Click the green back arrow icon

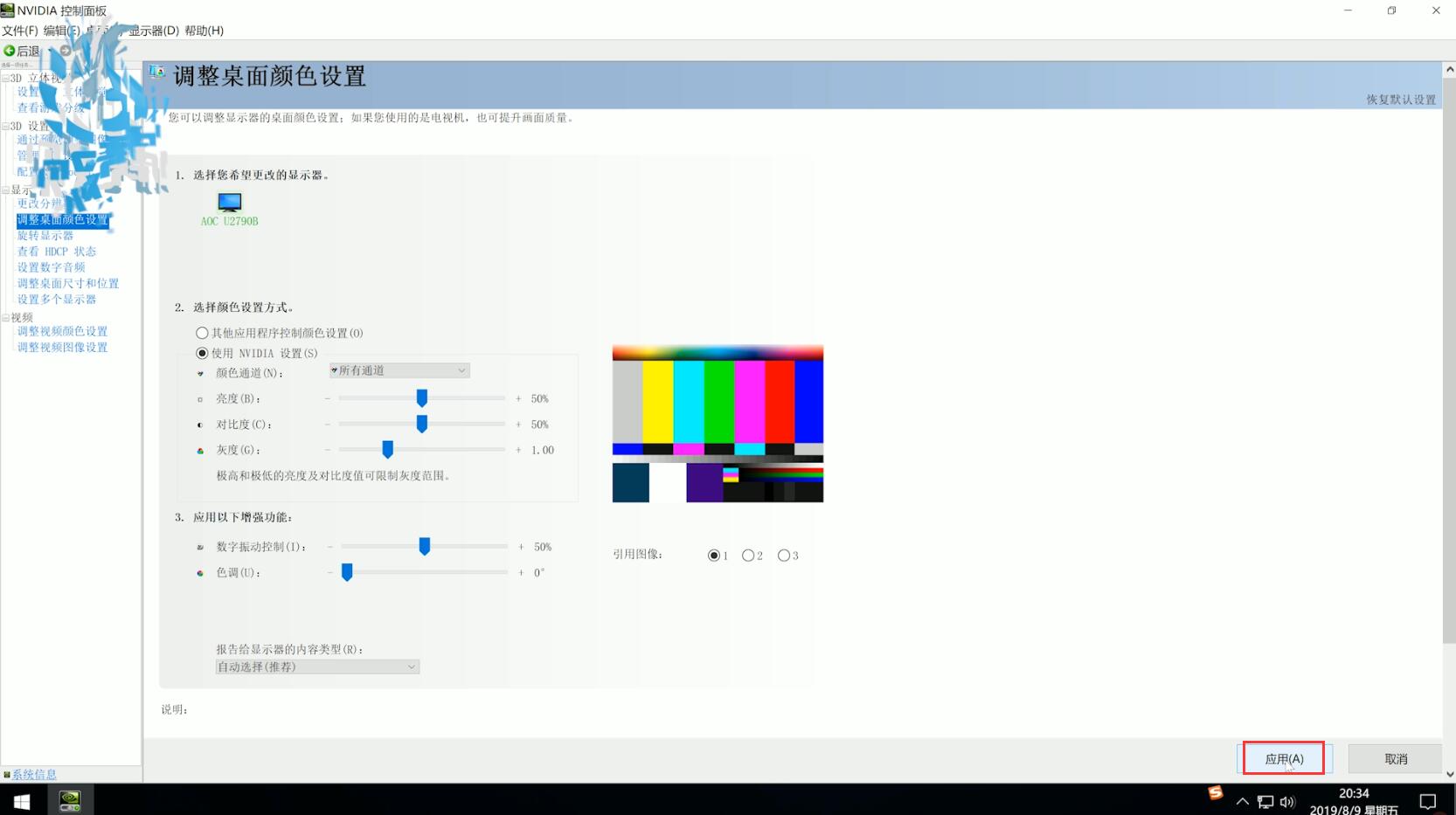9,51
